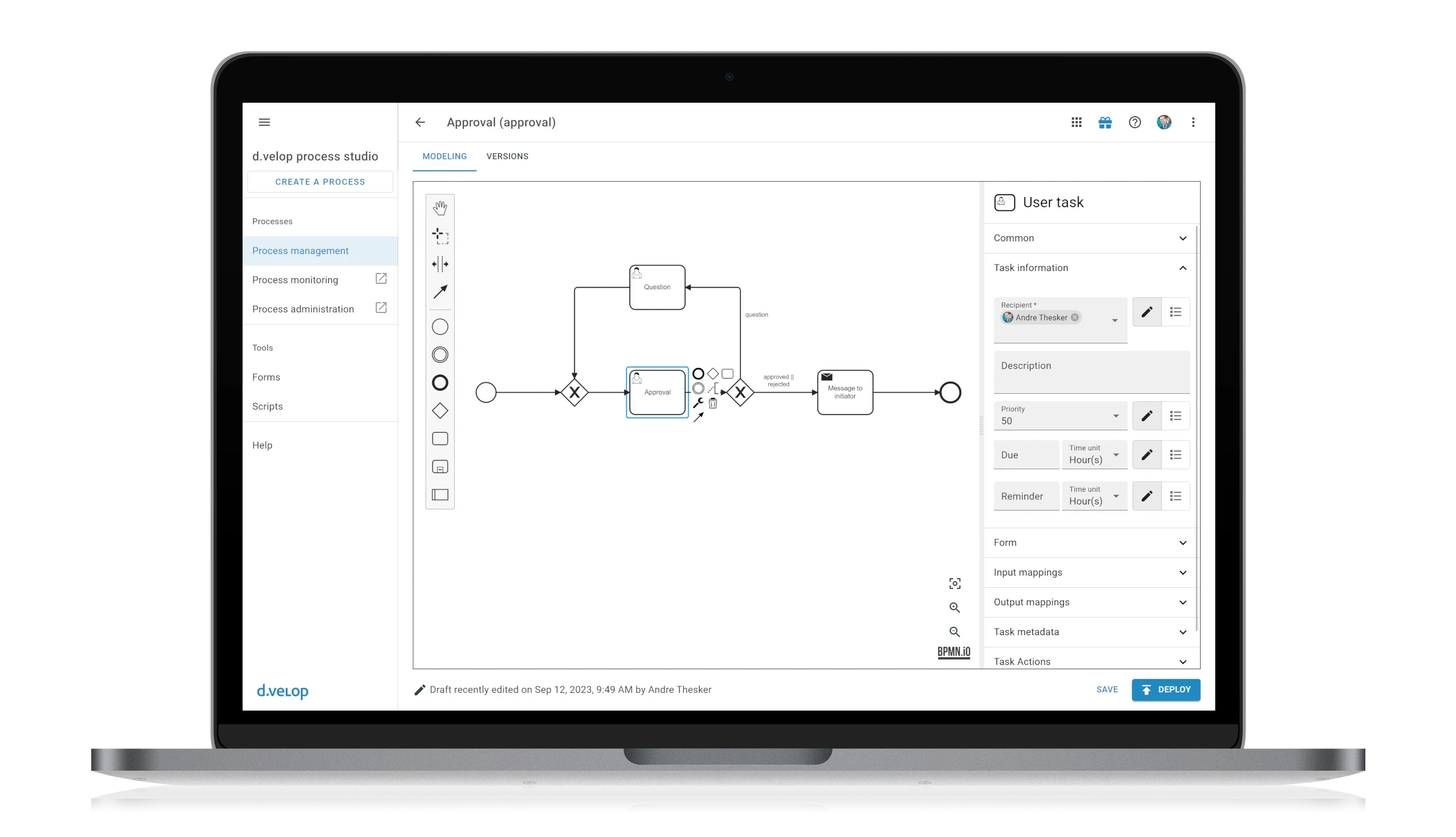1456x837 pixels.
Task: Select the circle/event shape tool
Action: click(x=440, y=327)
